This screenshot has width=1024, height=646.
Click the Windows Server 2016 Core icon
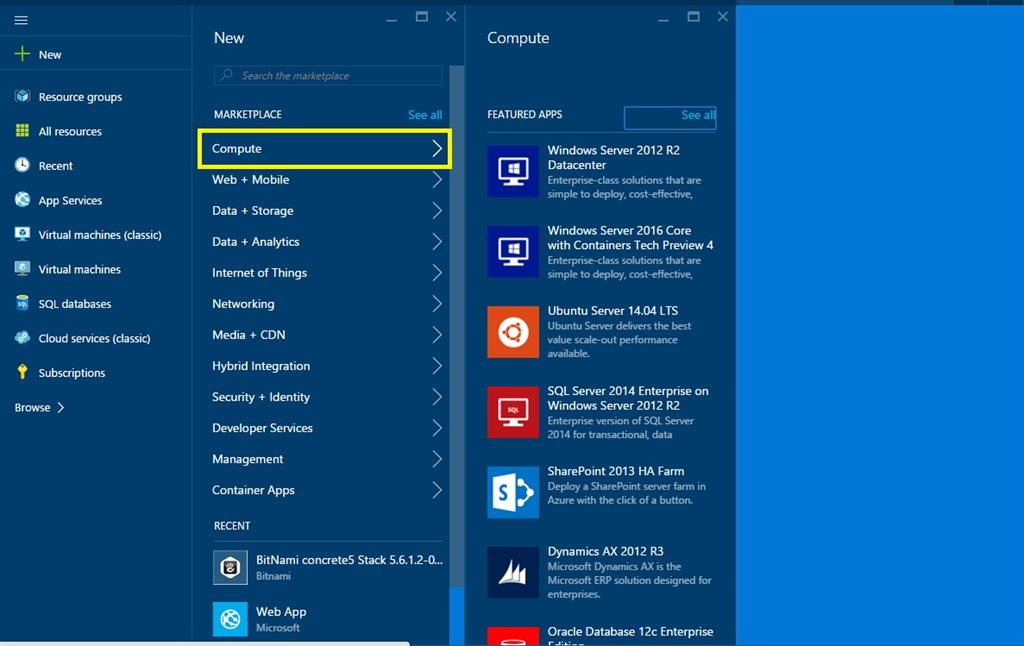[x=513, y=251]
